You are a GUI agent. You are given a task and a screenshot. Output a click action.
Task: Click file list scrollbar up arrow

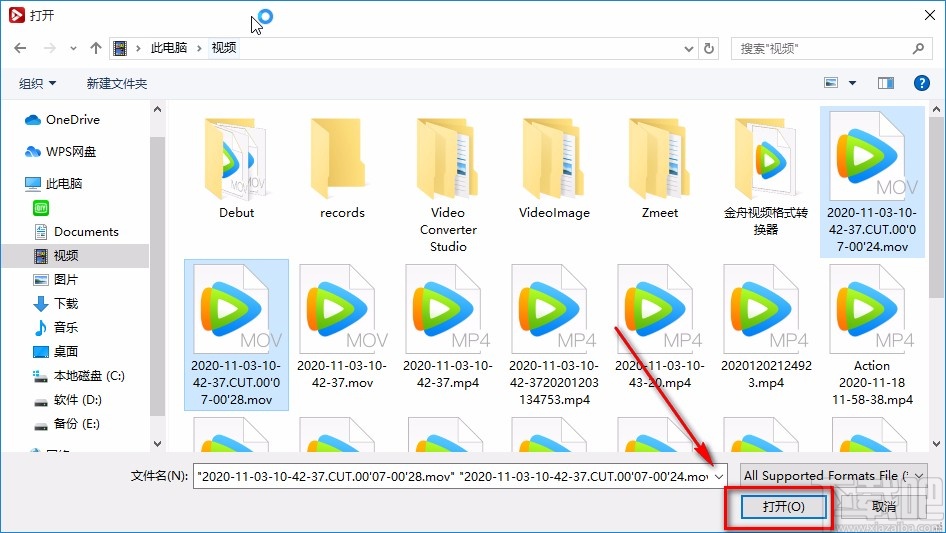tap(936, 110)
